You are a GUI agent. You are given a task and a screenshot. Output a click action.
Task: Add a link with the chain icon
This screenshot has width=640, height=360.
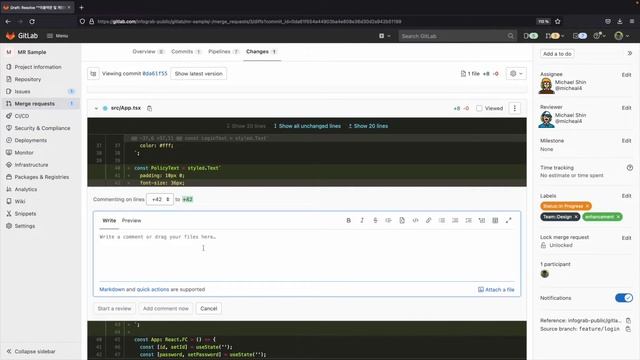[x=429, y=220]
